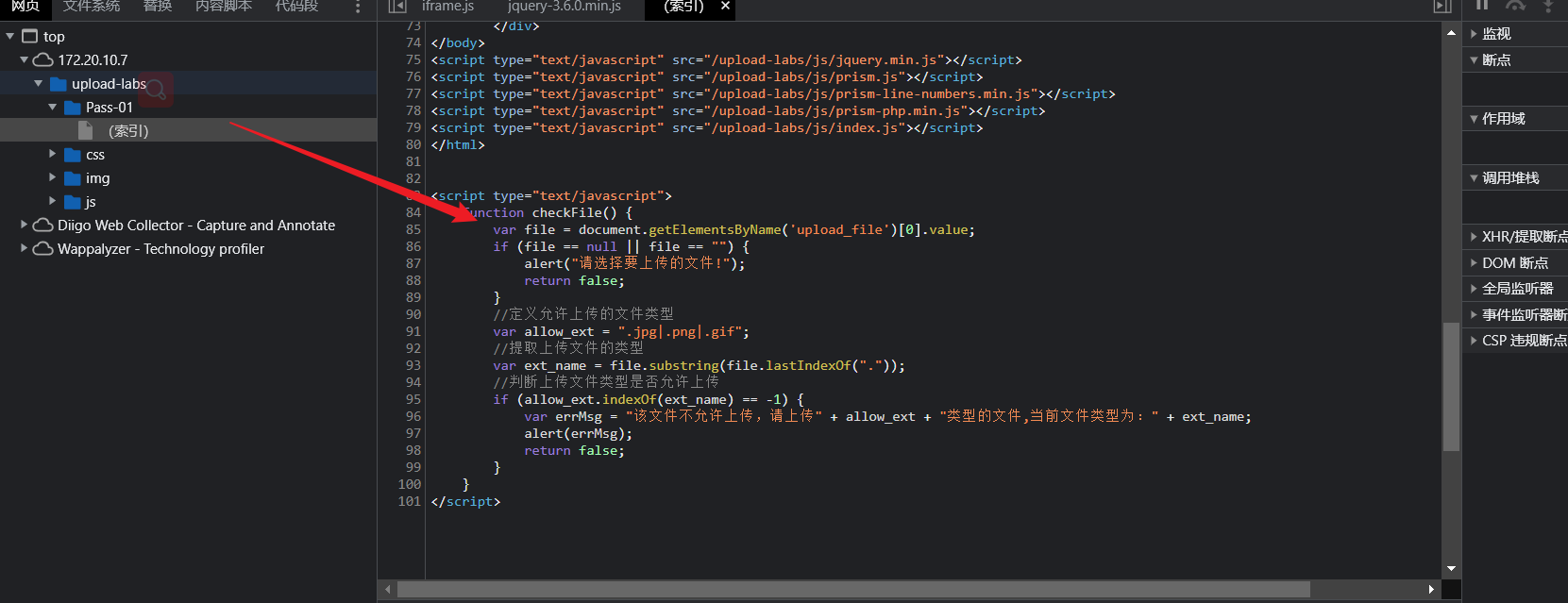Close the (索引) editor tab

click(x=725, y=6)
